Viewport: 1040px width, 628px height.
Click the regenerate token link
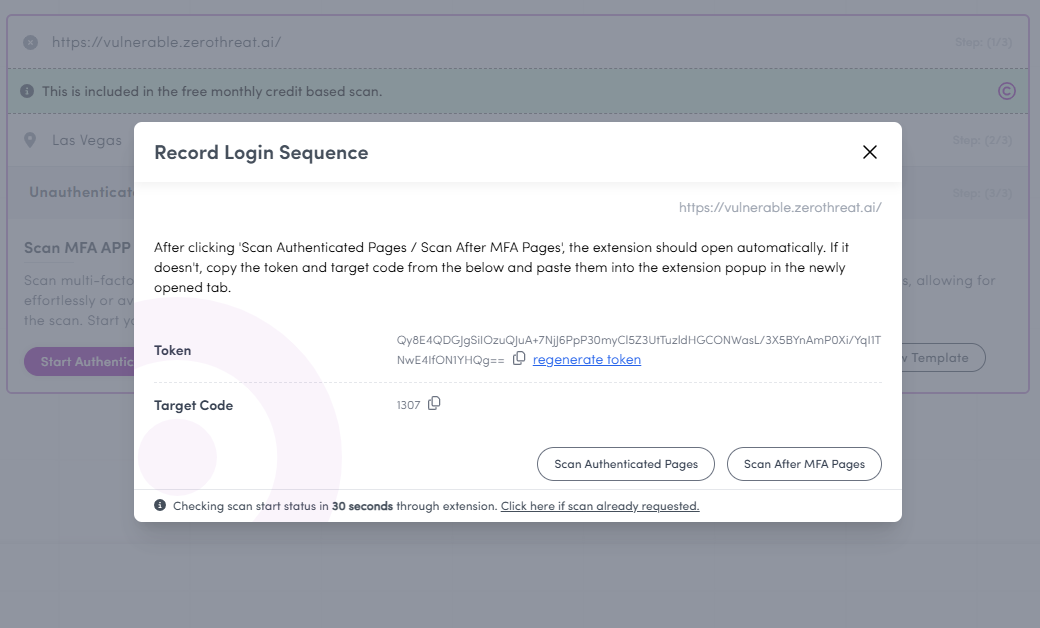coord(586,360)
